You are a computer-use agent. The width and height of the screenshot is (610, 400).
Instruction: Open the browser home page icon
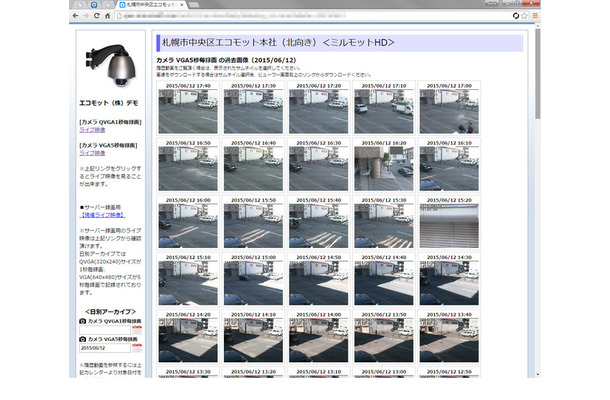click(107, 16)
